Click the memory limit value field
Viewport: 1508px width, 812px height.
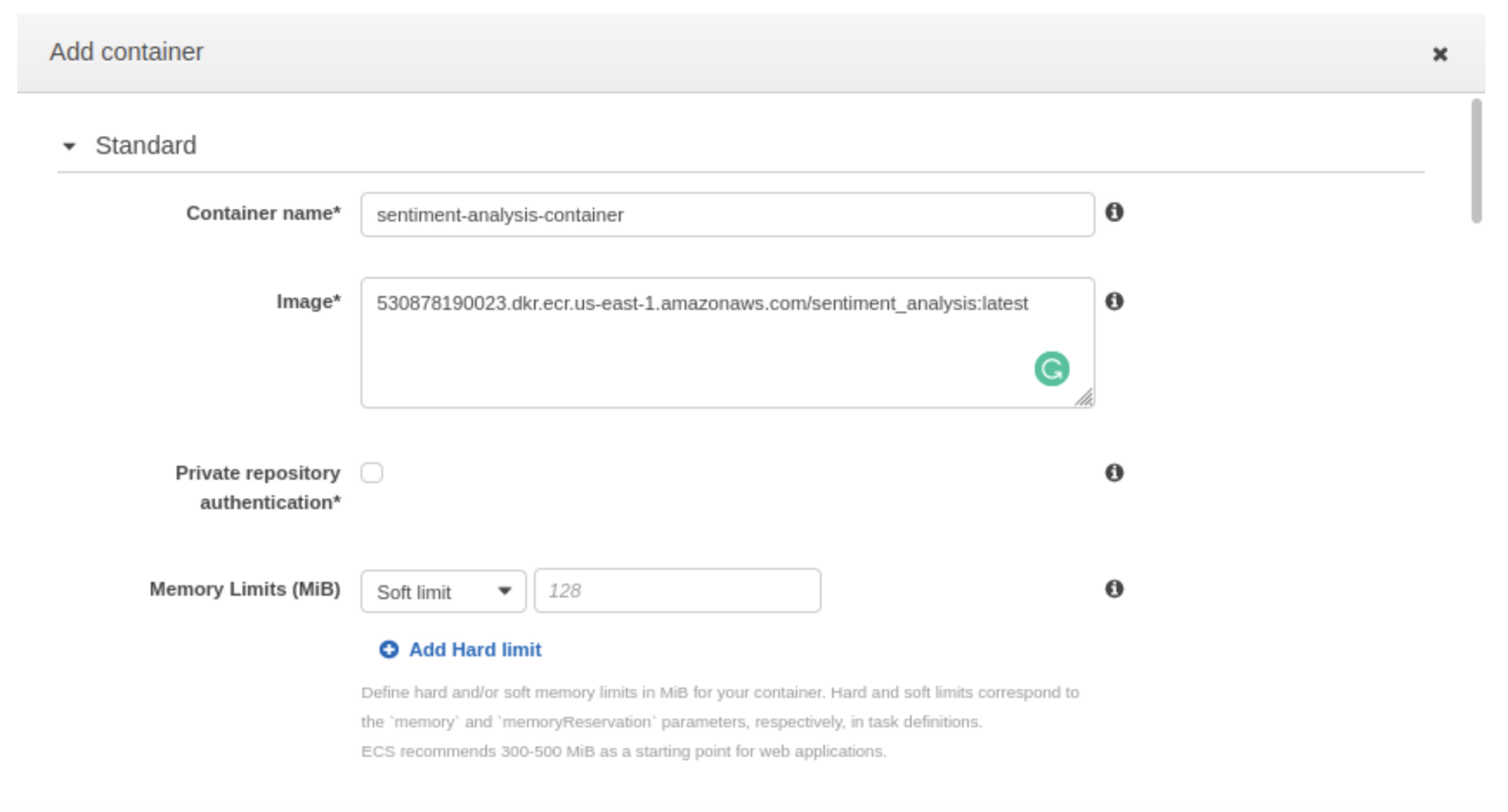[x=677, y=591]
